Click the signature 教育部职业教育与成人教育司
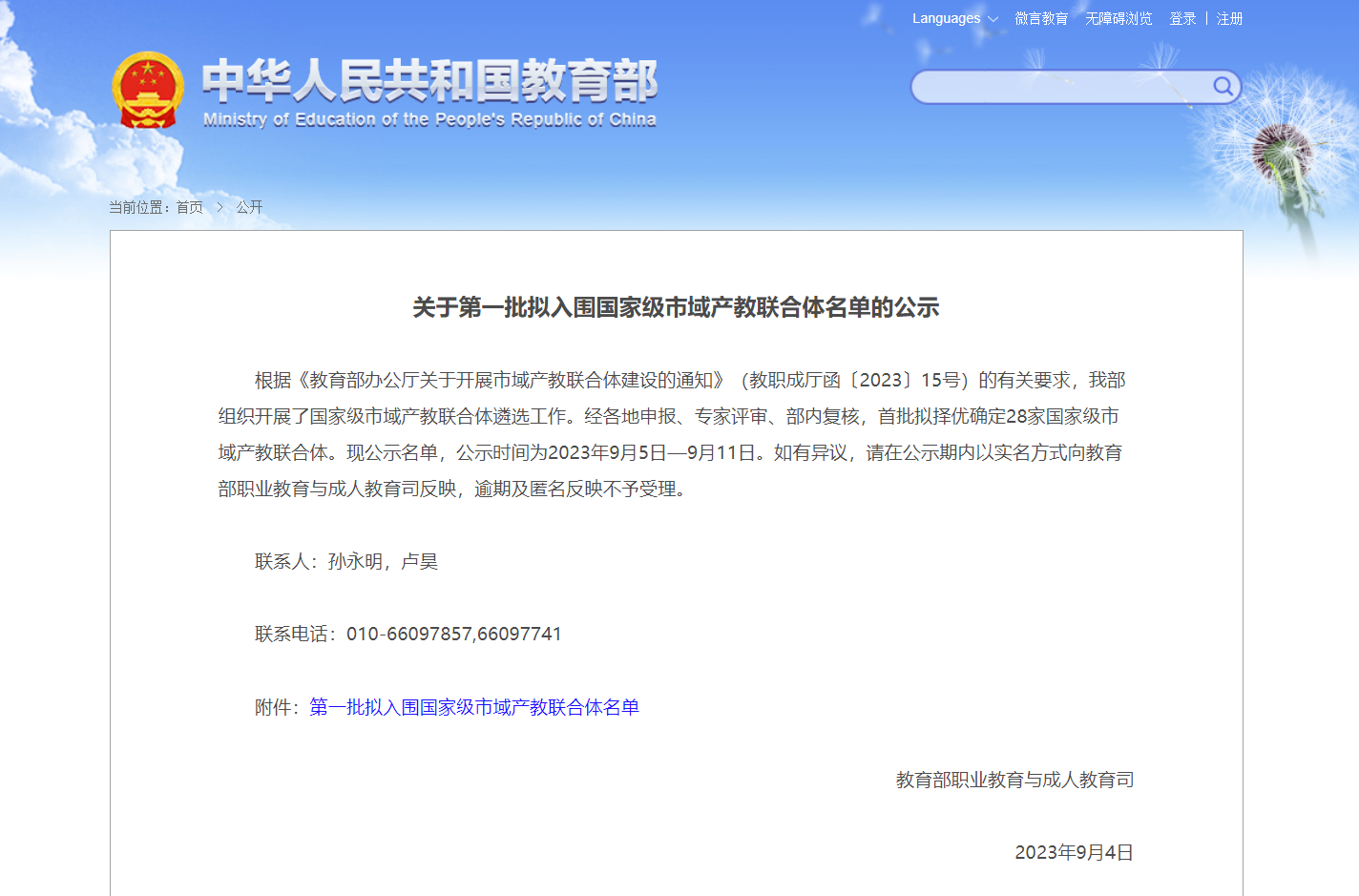 (1014, 780)
